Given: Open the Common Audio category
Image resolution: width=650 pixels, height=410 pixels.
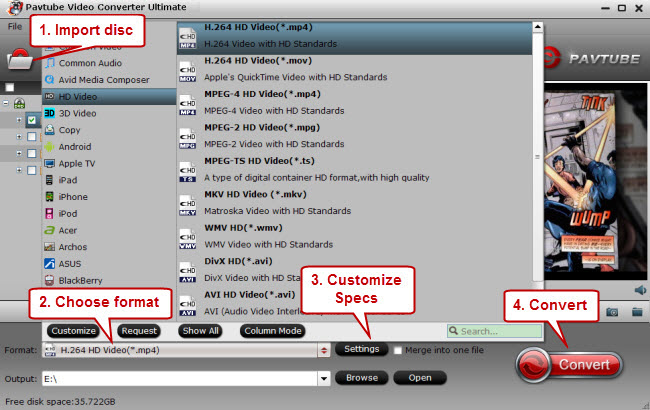Looking at the screenshot, I should tap(109, 63).
